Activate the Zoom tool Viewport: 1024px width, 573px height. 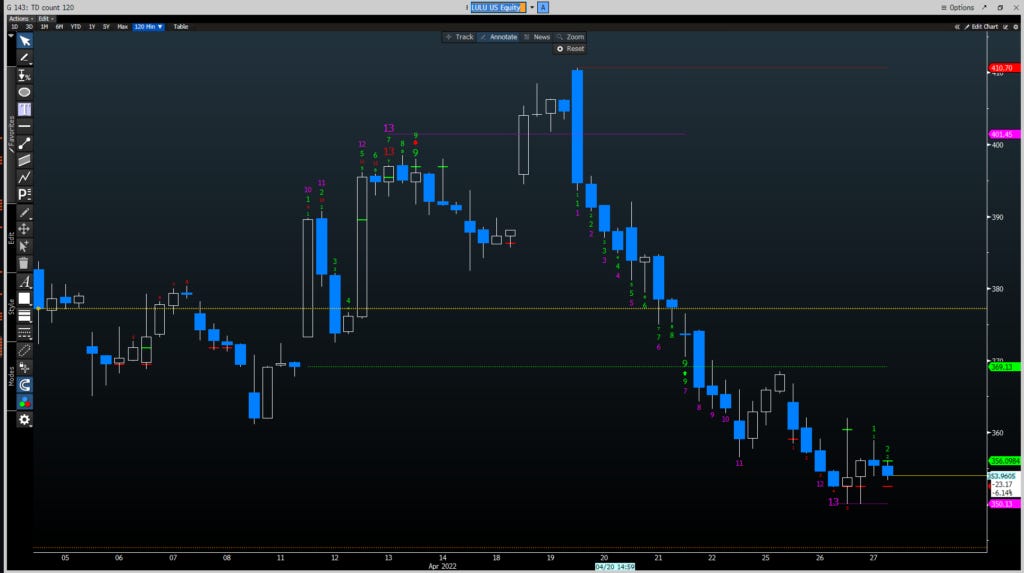pyautogui.click(x=570, y=37)
